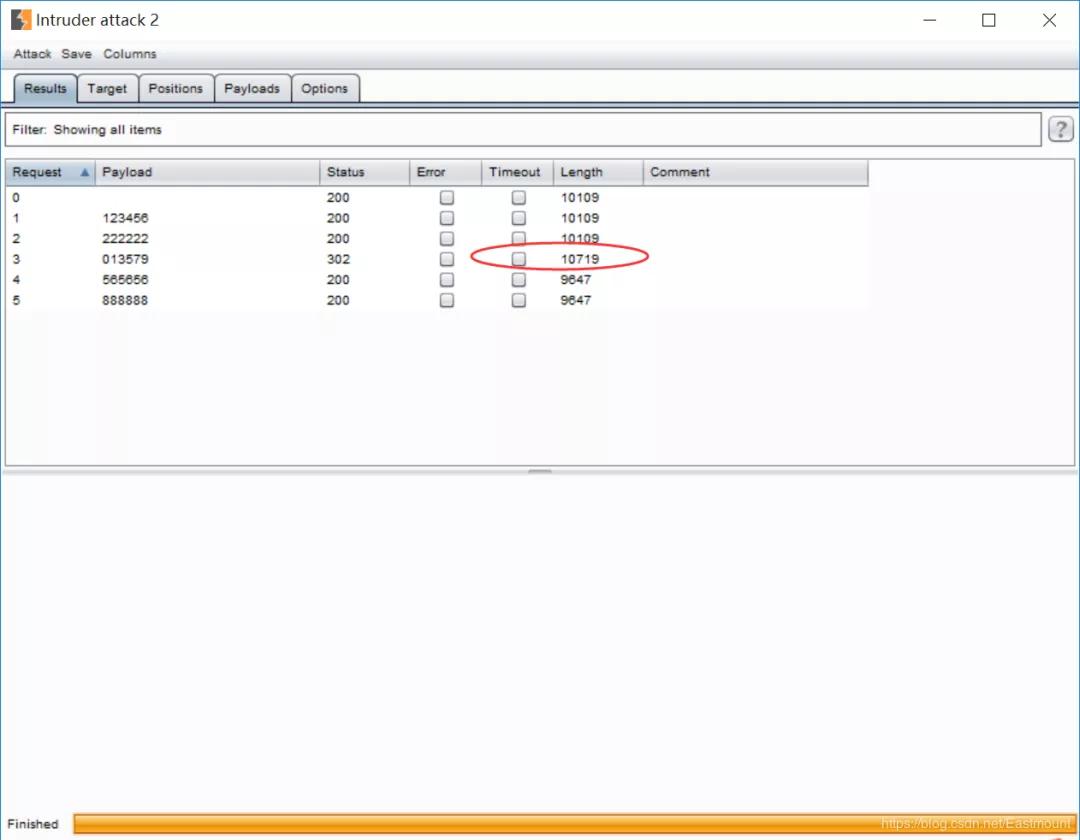Sort by the Payload column header
The height and width of the screenshot is (840, 1080).
pyautogui.click(x=207, y=172)
